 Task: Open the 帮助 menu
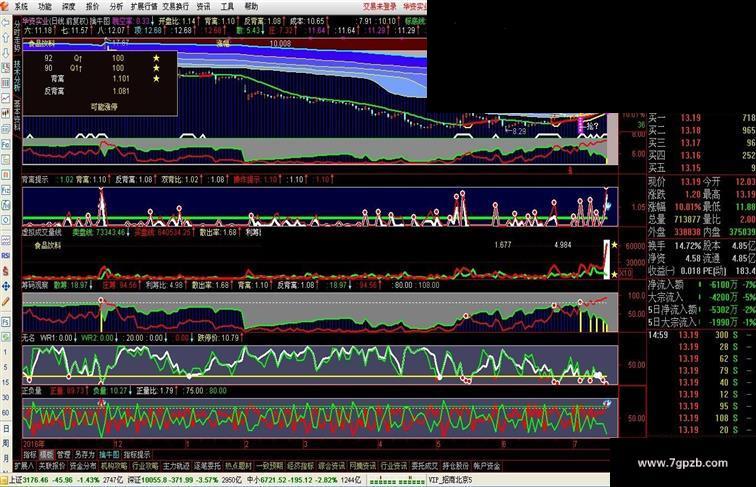click(251, 7)
